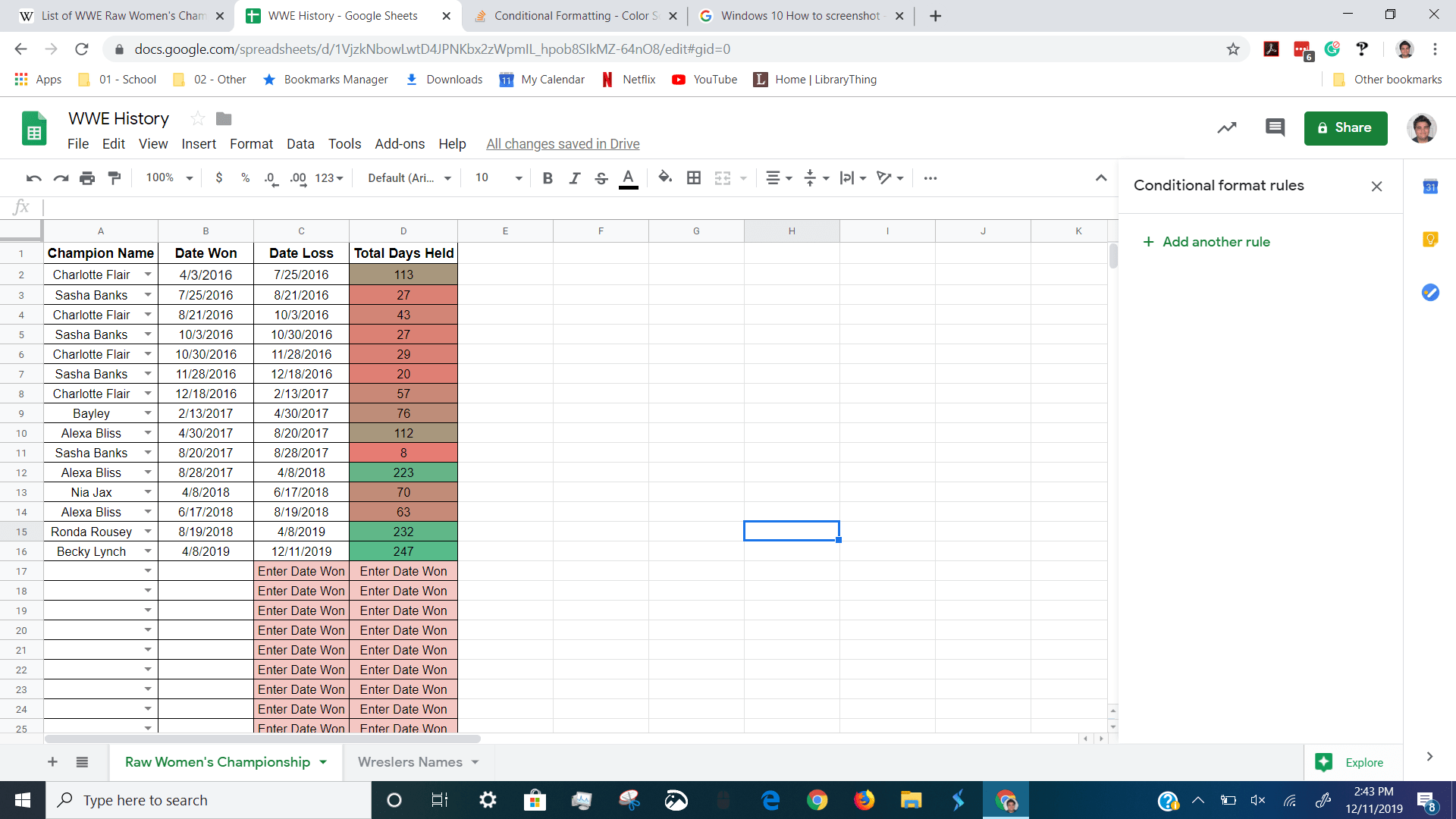This screenshot has width=1456, height=819.
Task: Switch to the Wreslers Names sheet tab
Action: coord(409,762)
